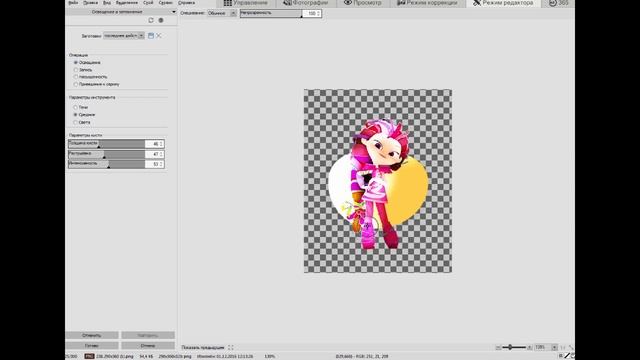This screenshot has width=640, height=360.
Task: Adjust the Интенсивность slider
Action: pos(106,164)
